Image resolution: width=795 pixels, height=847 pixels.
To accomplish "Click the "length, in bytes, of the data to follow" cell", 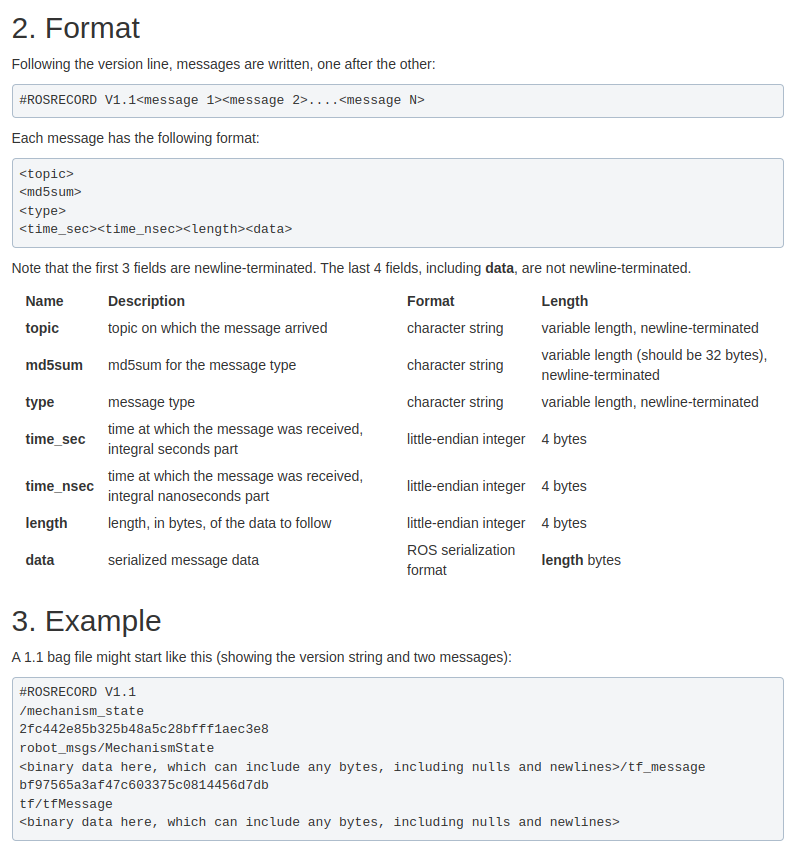I will (219, 523).
